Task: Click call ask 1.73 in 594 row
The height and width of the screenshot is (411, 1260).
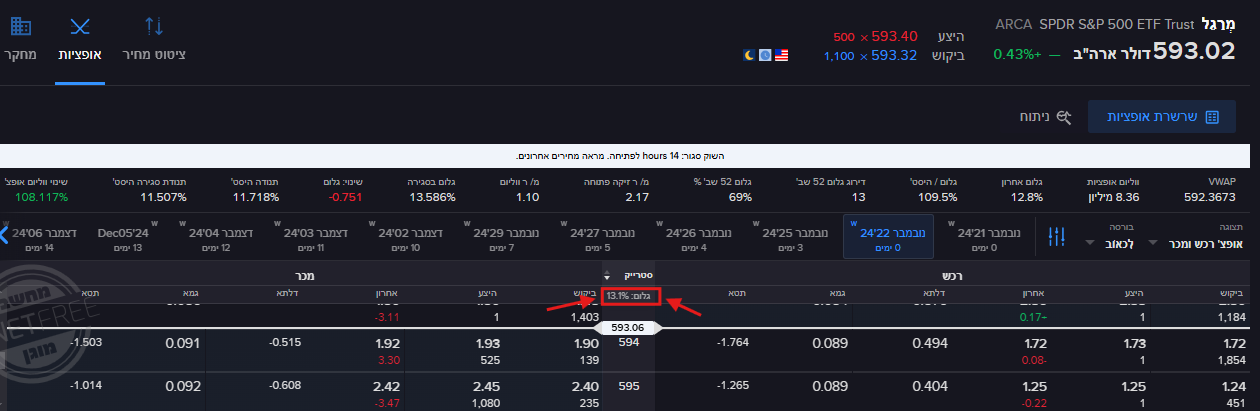Action: [x=1136, y=343]
